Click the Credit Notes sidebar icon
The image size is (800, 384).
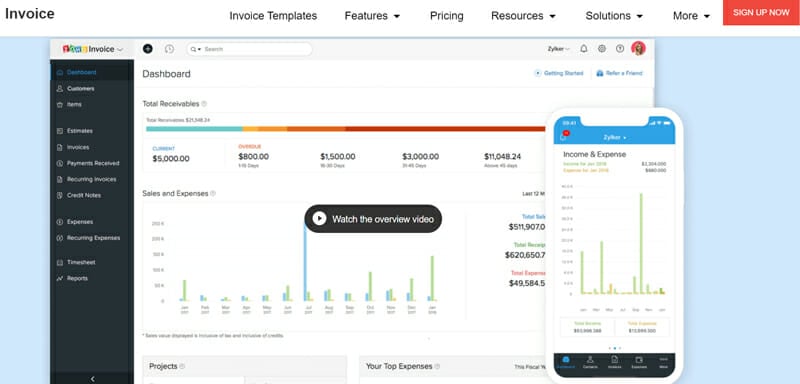pos(60,195)
